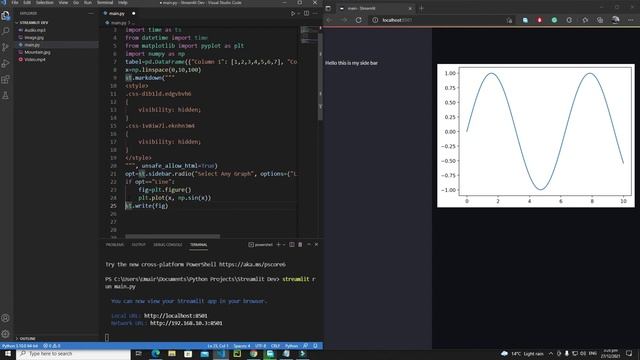
Task: Open the Edit menu in VS Code
Action: (27, 2)
